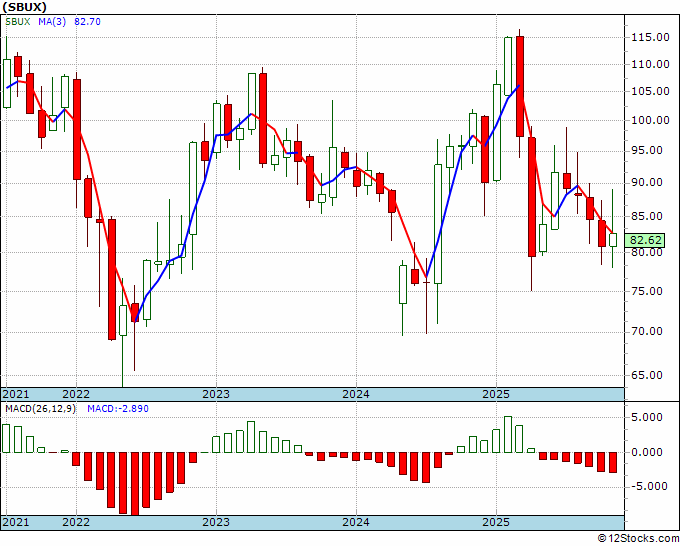The image size is (680, 546).
Task: Click the 2022 label on MACD timeline
Action: click(x=76, y=522)
